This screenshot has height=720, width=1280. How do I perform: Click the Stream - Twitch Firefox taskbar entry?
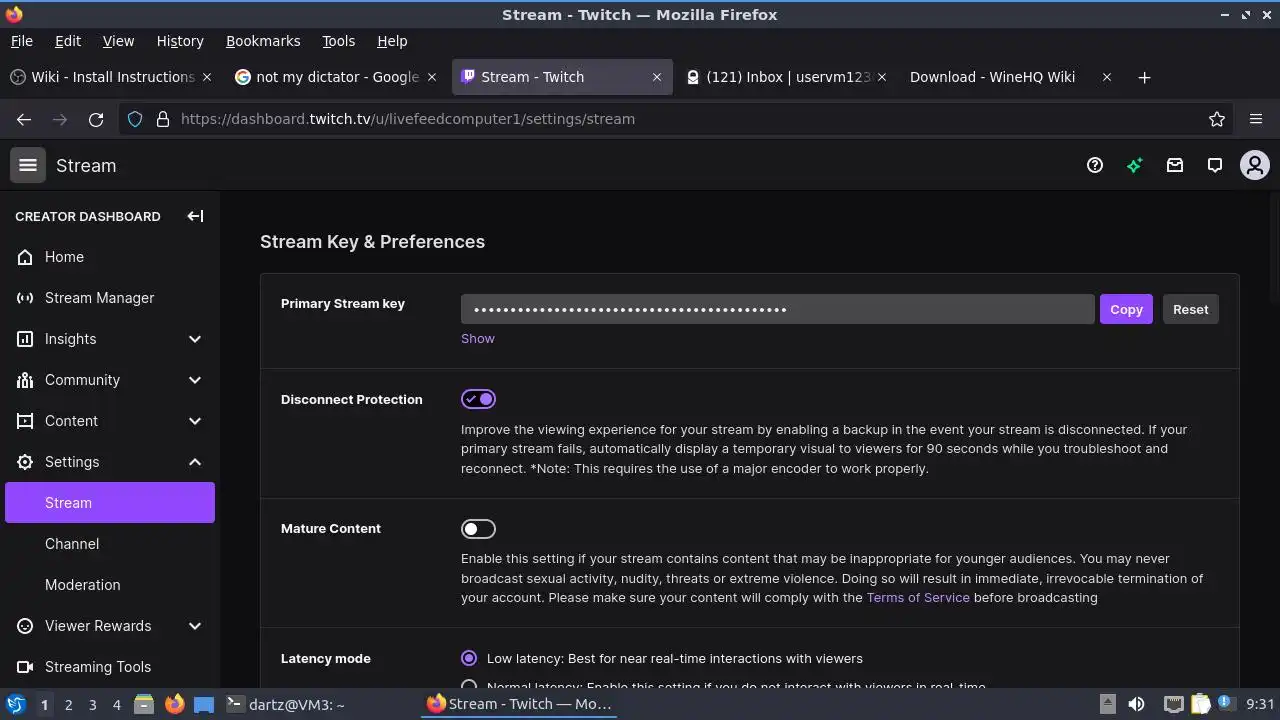click(x=520, y=704)
